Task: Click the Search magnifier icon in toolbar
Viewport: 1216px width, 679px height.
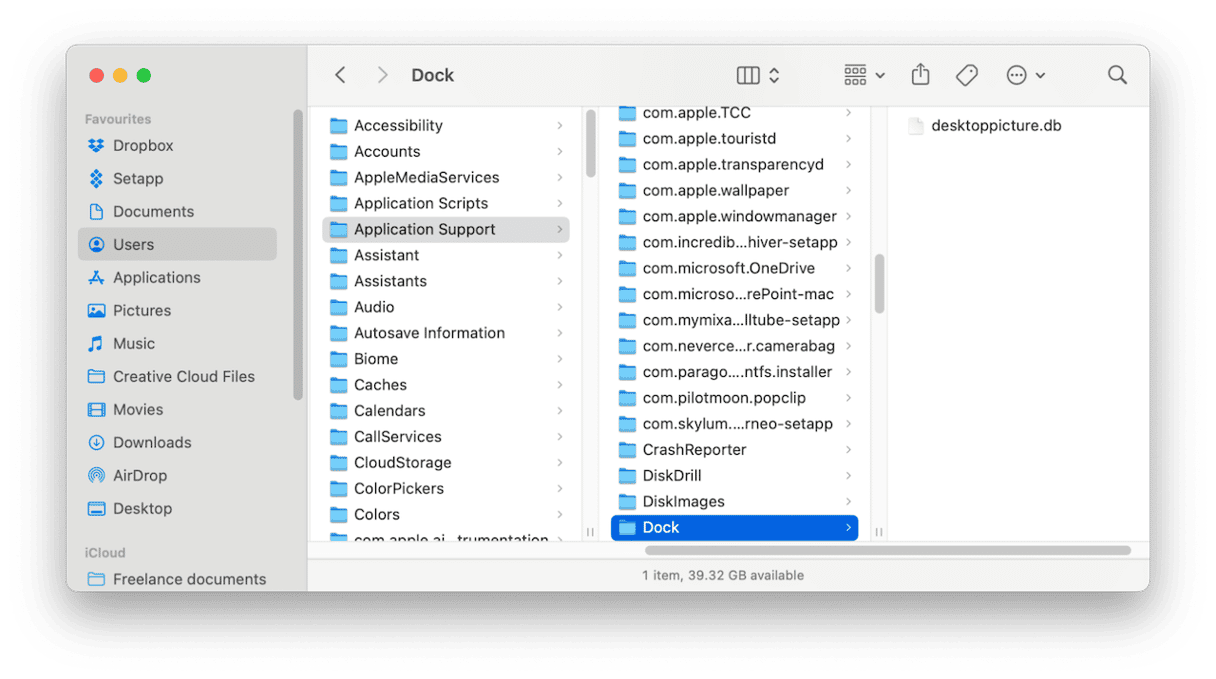Action: click(x=1117, y=75)
